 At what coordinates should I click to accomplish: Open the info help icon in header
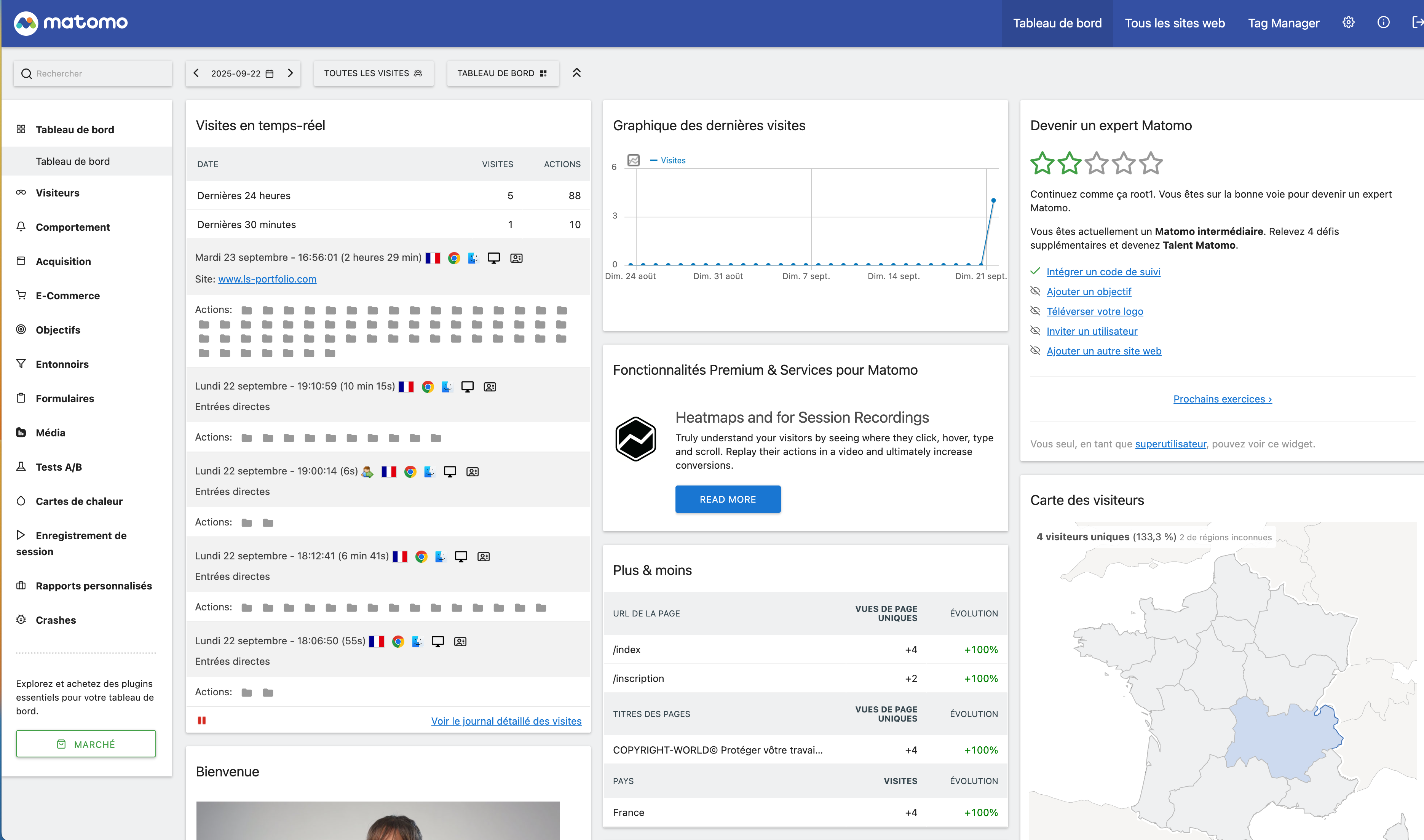click(1383, 22)
